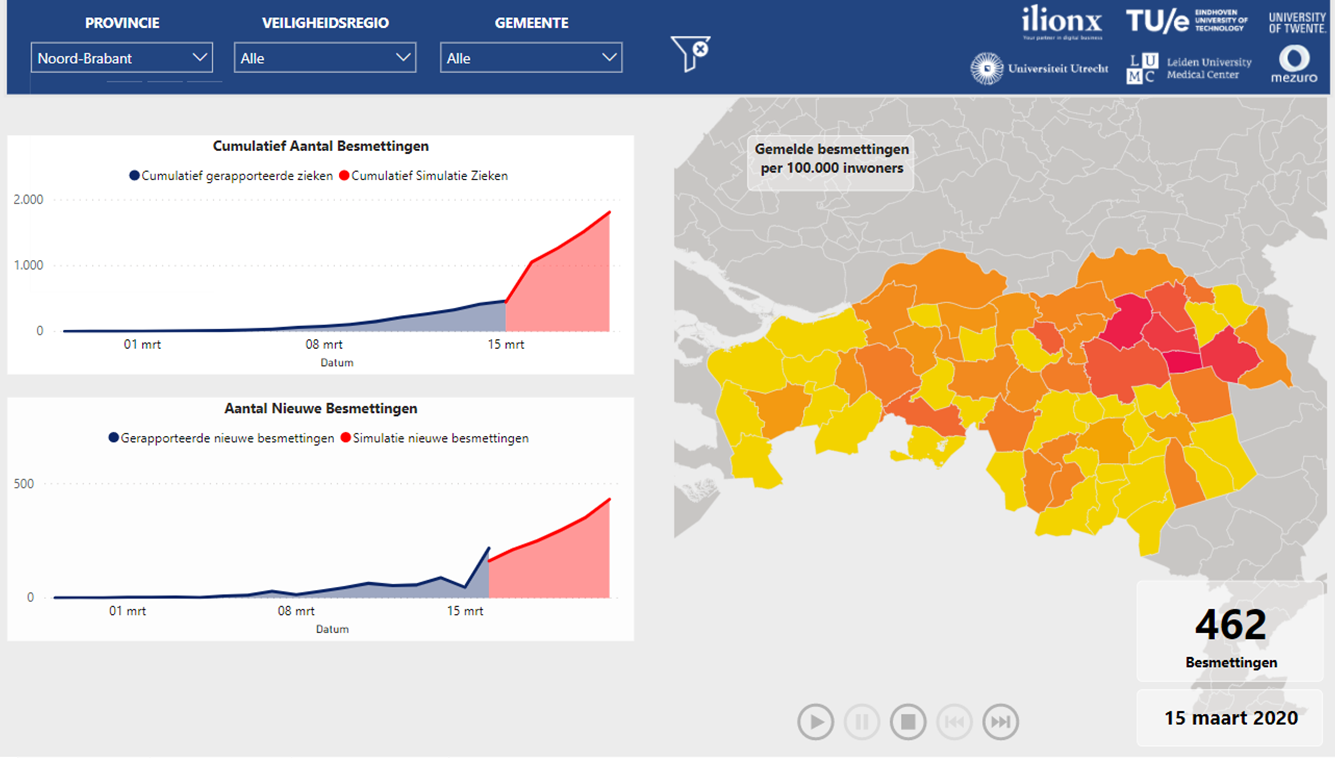Skip to previous date step
The image size is (1335, 758).
click(954, 721)
